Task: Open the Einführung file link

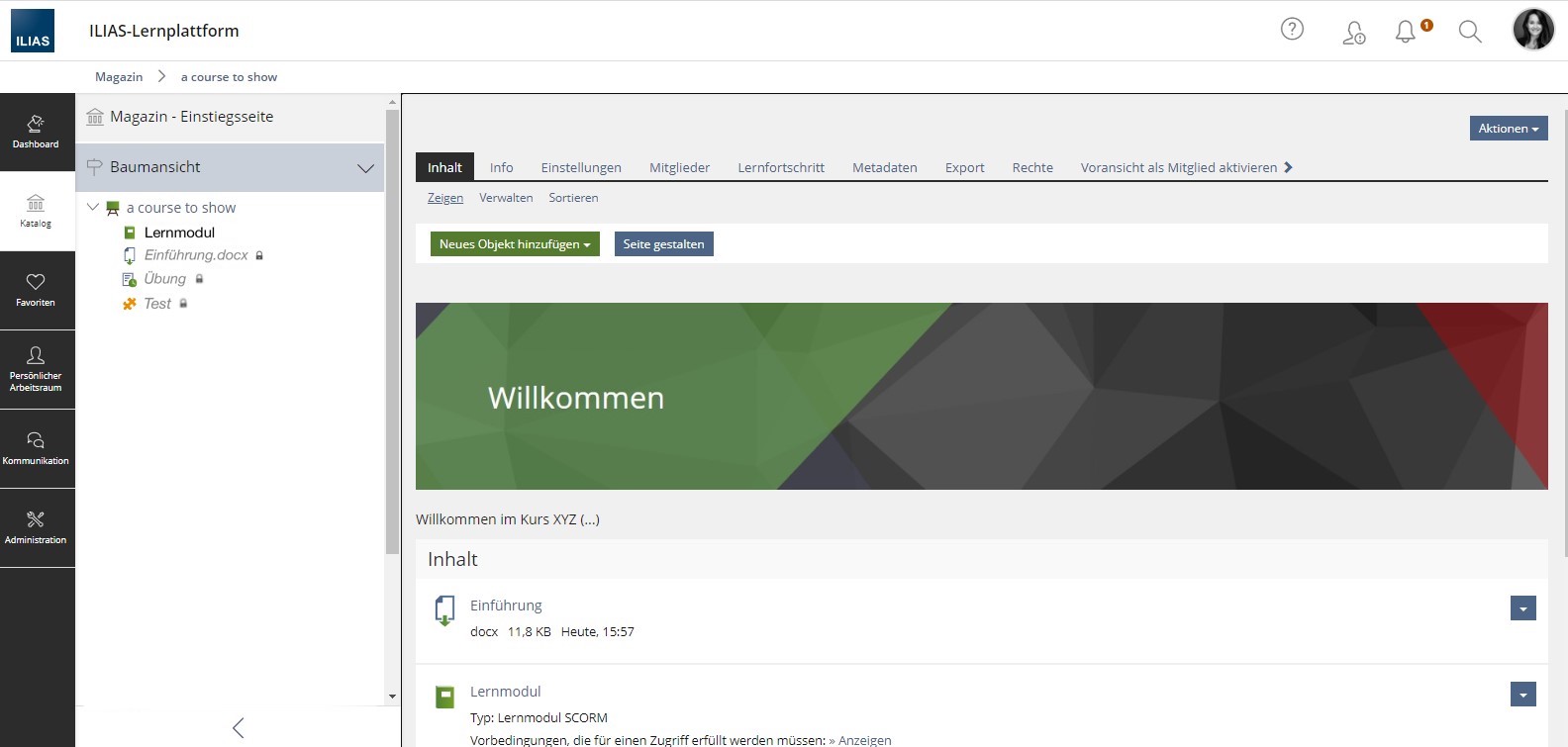Action: pos(506,606)
